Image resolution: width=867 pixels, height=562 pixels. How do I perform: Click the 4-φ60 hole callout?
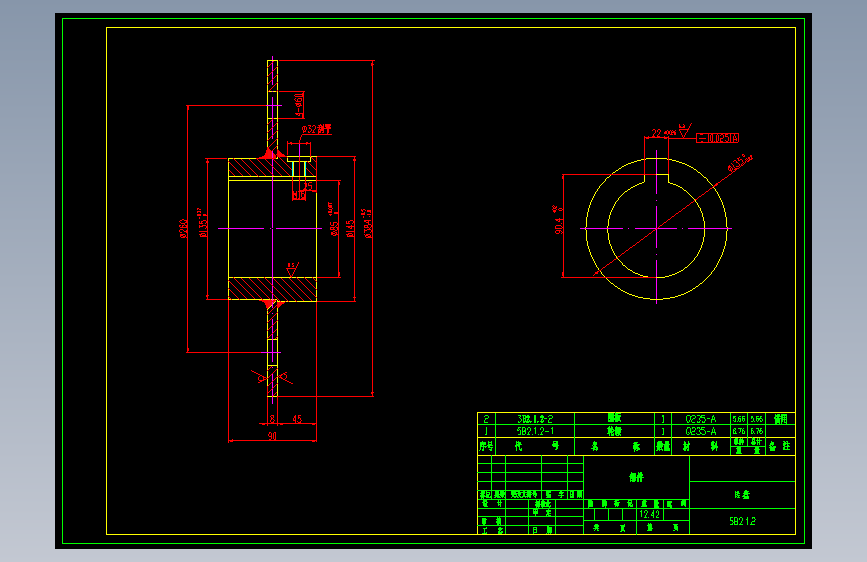coord(299,105)
